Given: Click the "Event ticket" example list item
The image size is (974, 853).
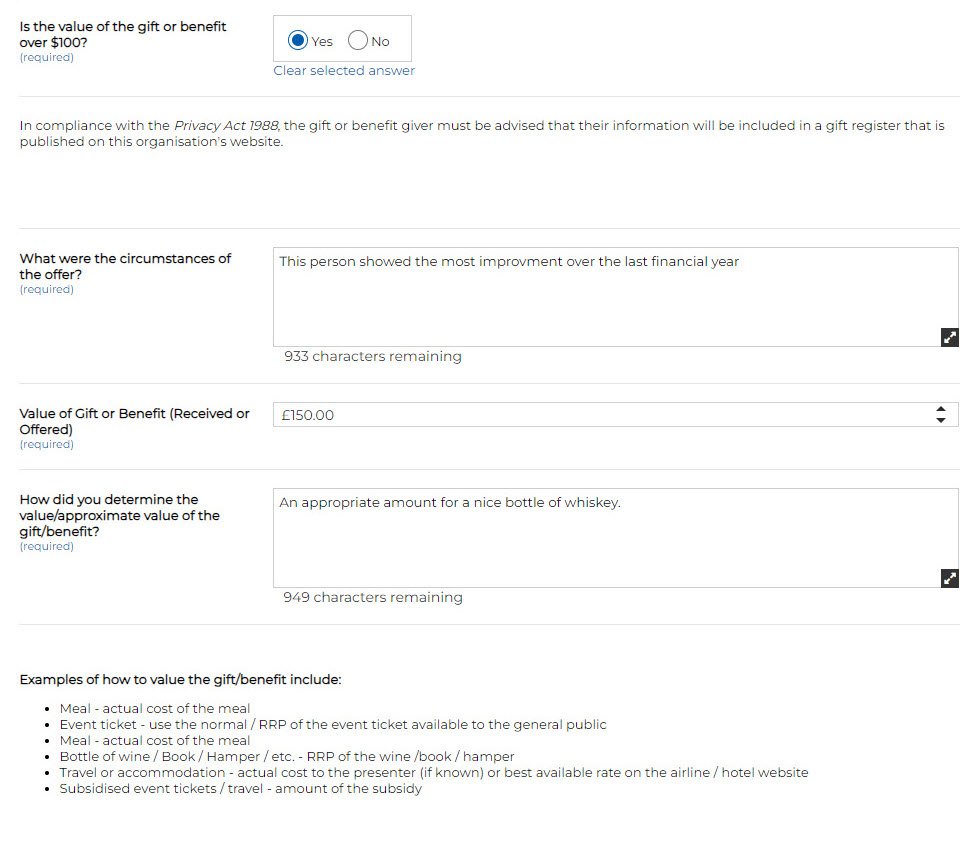Looking at the screenshot, I should 332,725.
